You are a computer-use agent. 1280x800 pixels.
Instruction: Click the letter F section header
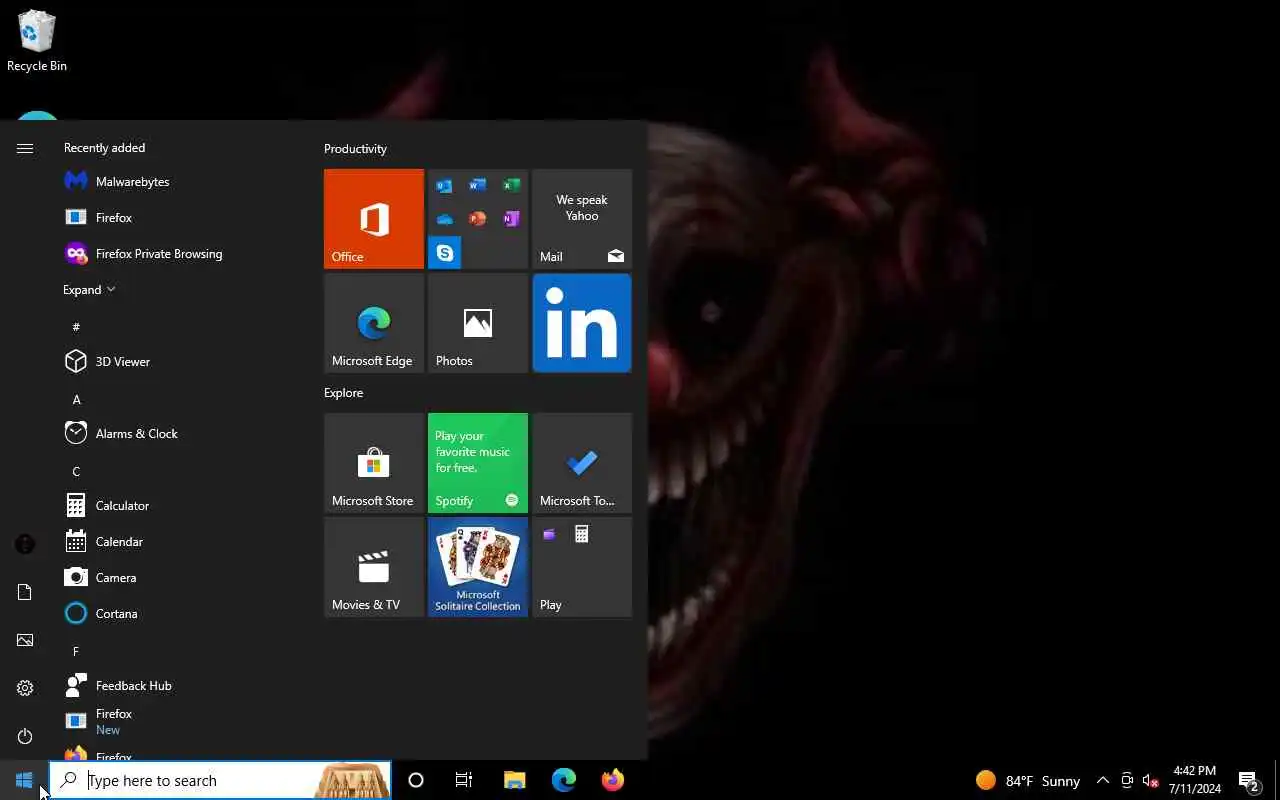(76, 651)
